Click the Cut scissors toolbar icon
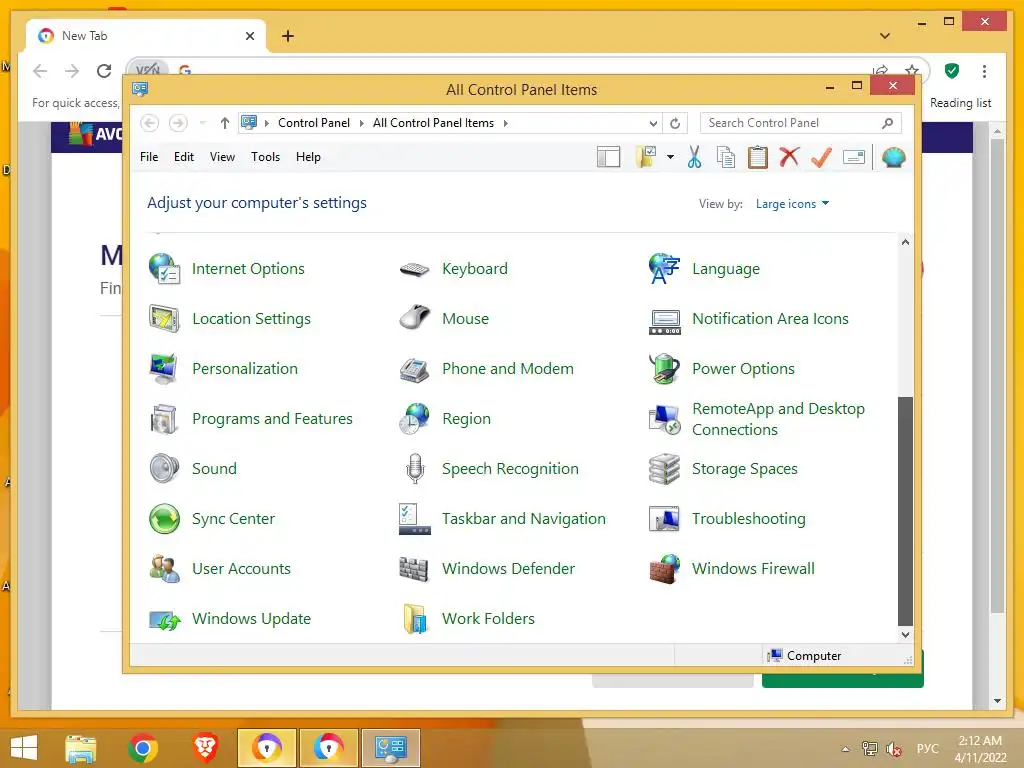This screenshot has height=768, width=1024. [694, 157]
